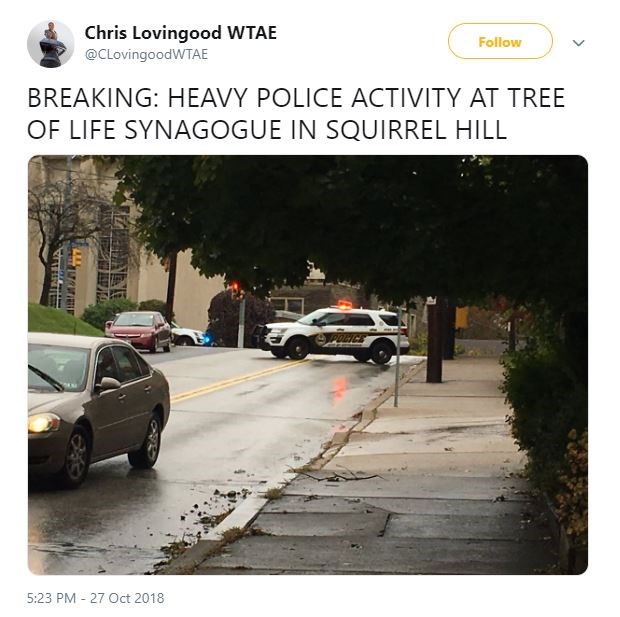
Task: Open the @CLovingoodWTAE handle link
Action: [x=146, y=54]
